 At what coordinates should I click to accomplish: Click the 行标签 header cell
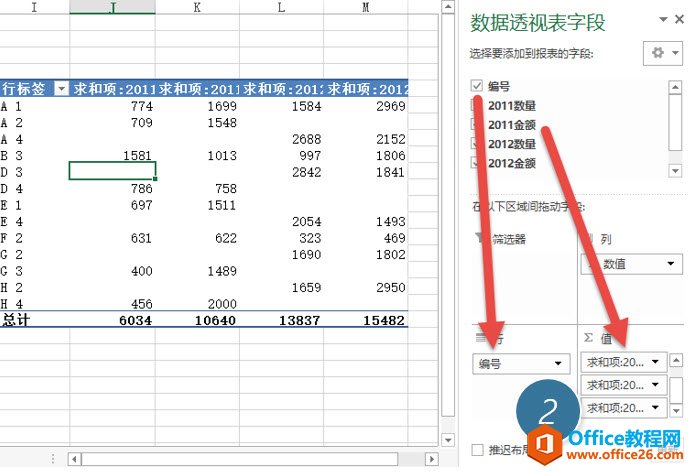click(x=34, y=89)
